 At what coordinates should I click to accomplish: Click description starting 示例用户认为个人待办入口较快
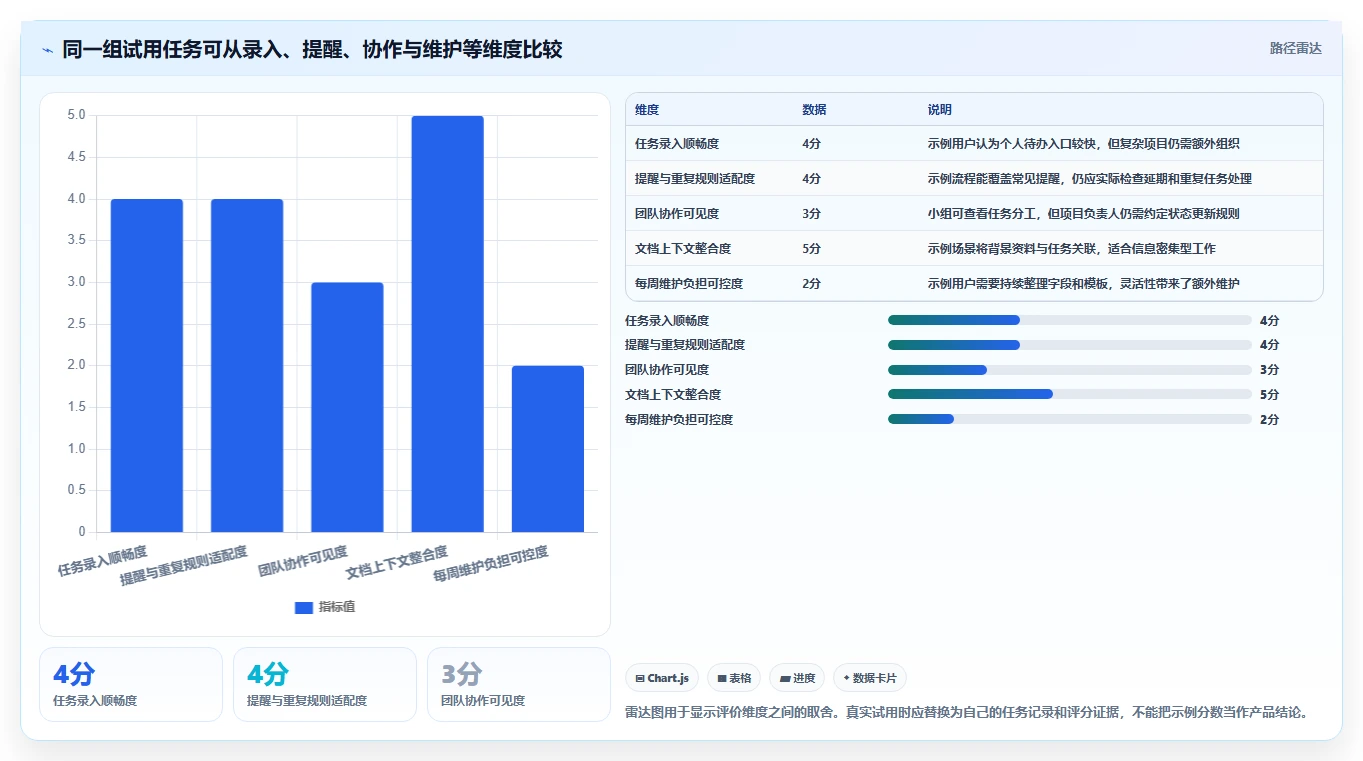click(1084, 144)
